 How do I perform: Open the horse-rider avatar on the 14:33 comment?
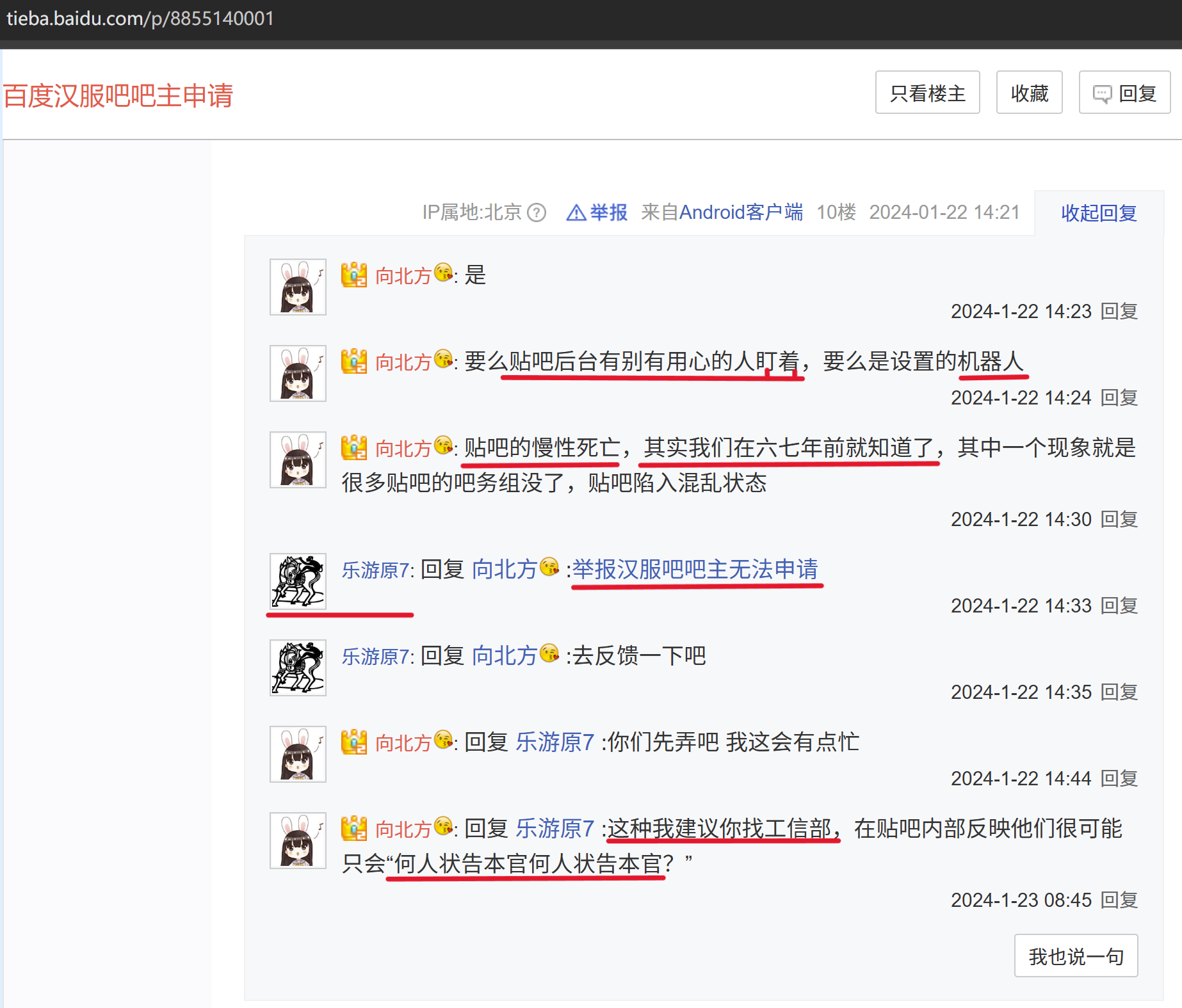click(298, 581)
